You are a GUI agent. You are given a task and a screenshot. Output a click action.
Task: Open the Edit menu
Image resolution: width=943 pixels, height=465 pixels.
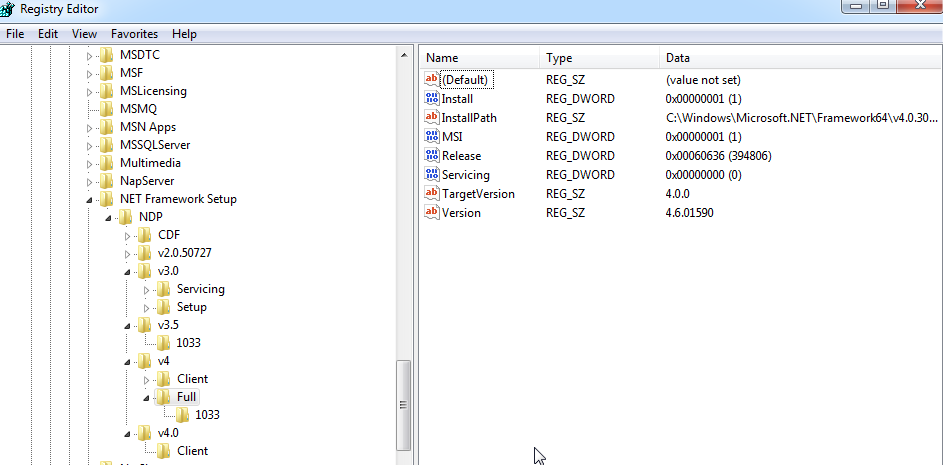tap(48, 34)
